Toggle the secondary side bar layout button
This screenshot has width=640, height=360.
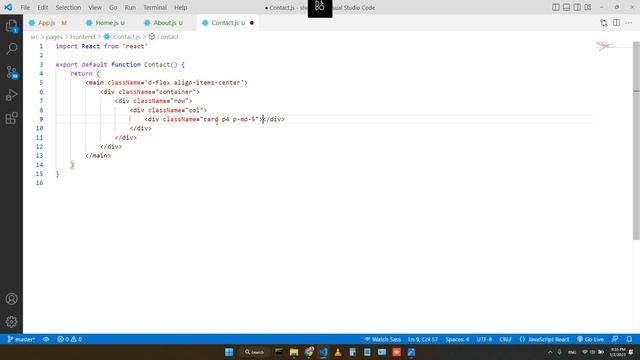tap(577, 7)
